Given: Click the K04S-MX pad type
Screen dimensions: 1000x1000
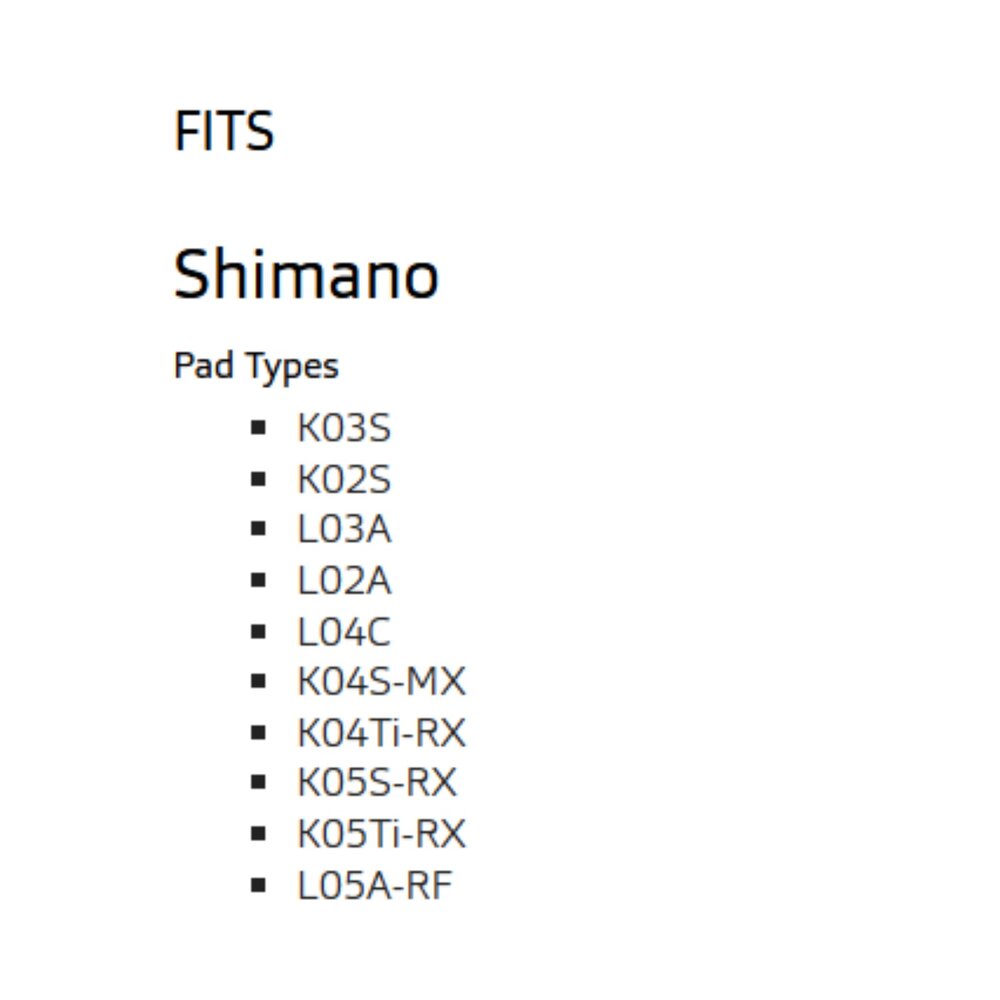Looking at the screenshot, I should 381,683.
